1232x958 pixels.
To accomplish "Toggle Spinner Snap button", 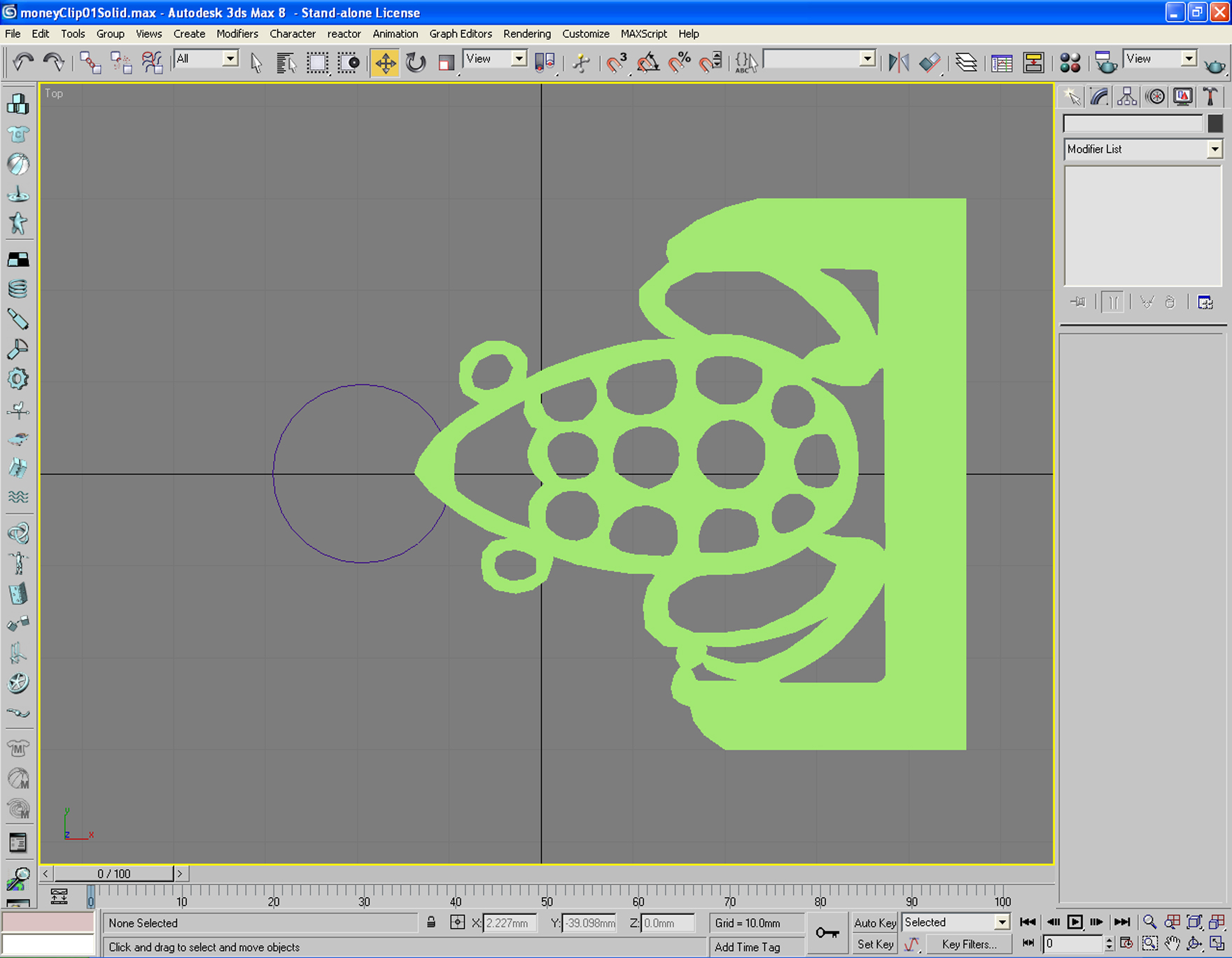I will pyautogui.click(x=710, y=62).
